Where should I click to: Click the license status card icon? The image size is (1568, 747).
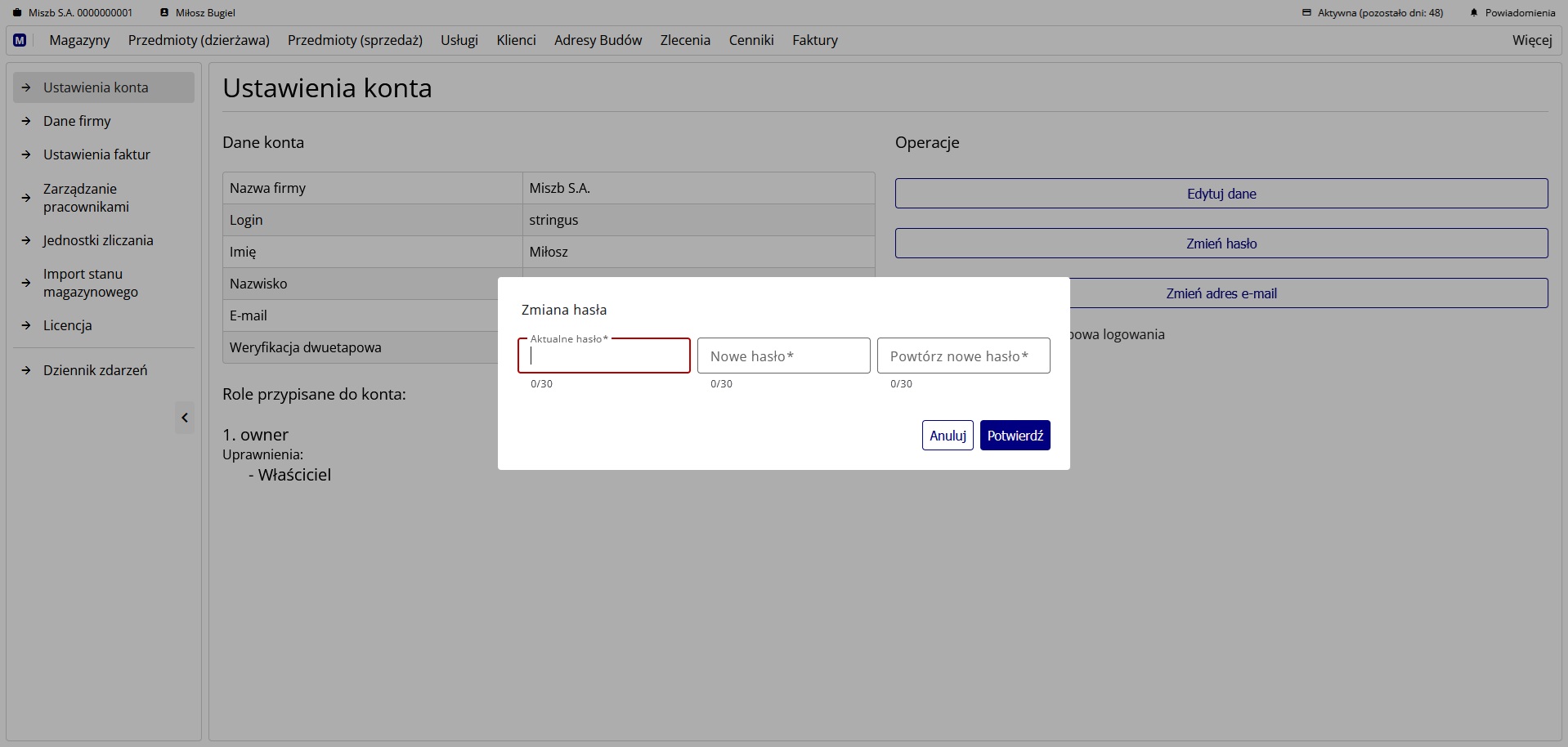tap(1306, 13)
